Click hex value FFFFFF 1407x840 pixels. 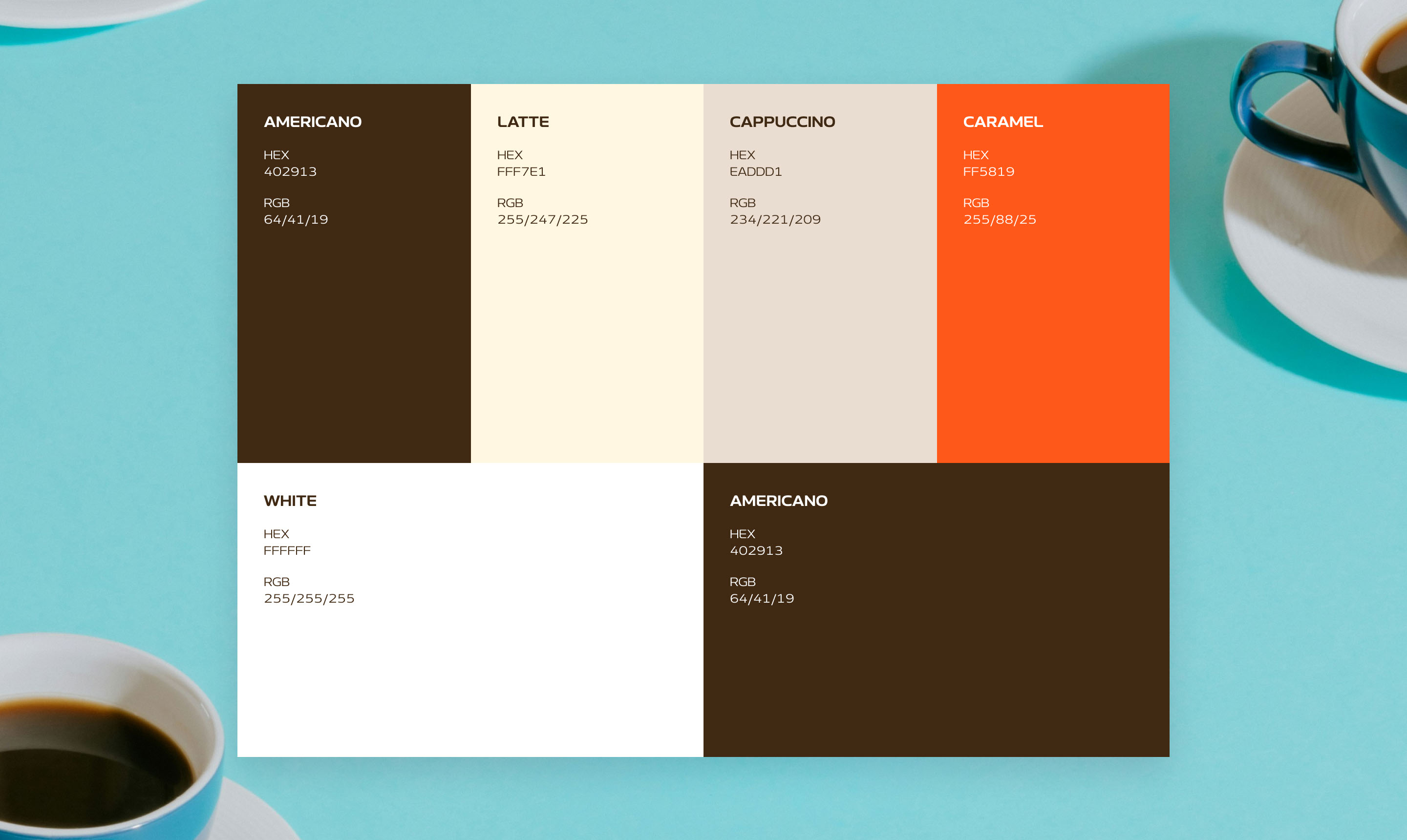[x=287, y=551]
